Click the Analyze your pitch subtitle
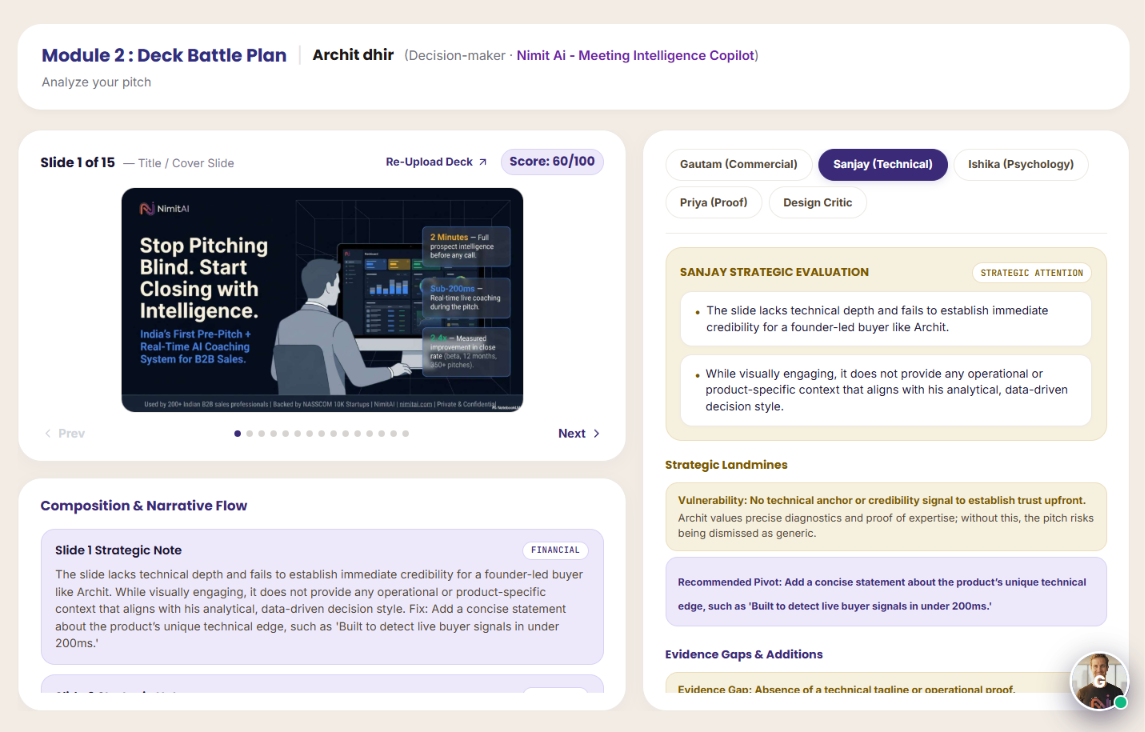The width and height of the screenshot is (1145, 732). pyautogui.click(x=96, y=82)
